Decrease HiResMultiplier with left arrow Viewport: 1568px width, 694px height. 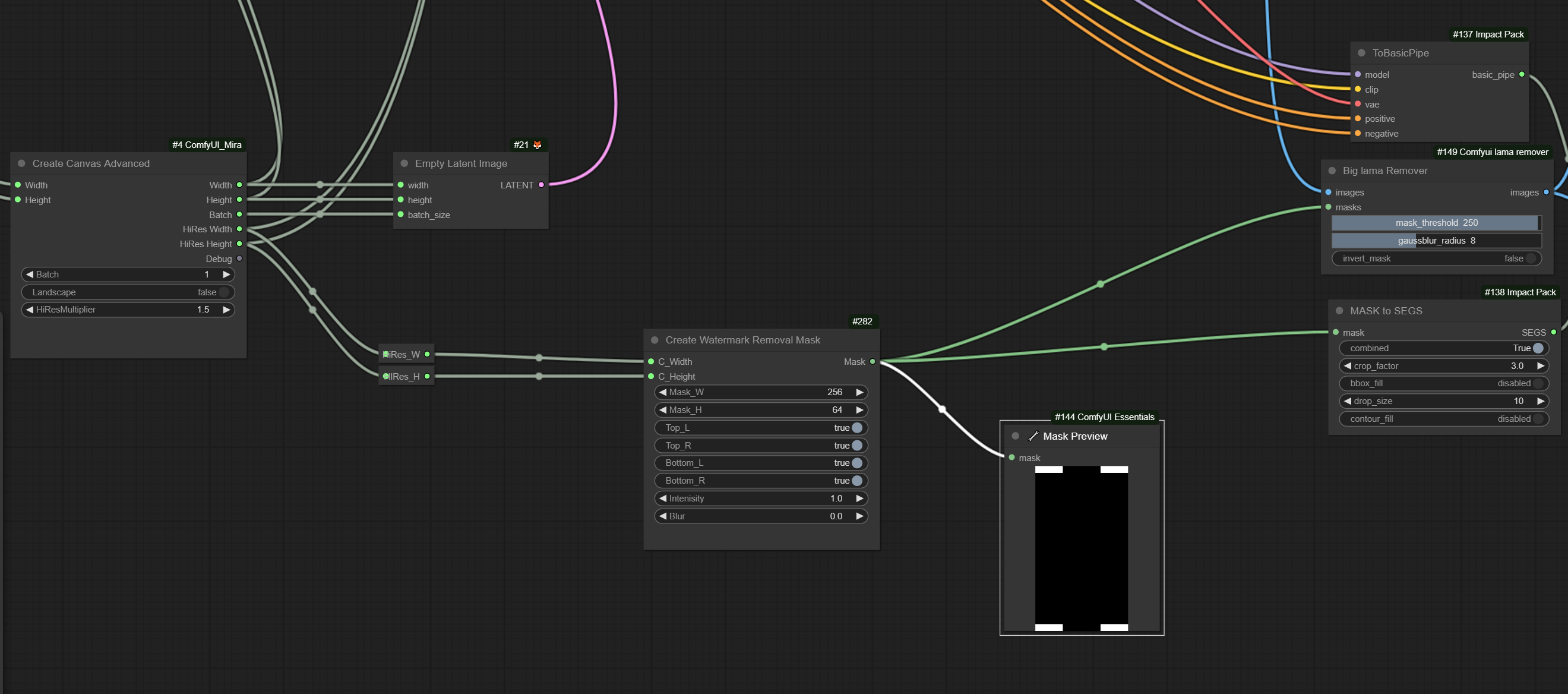29,309
